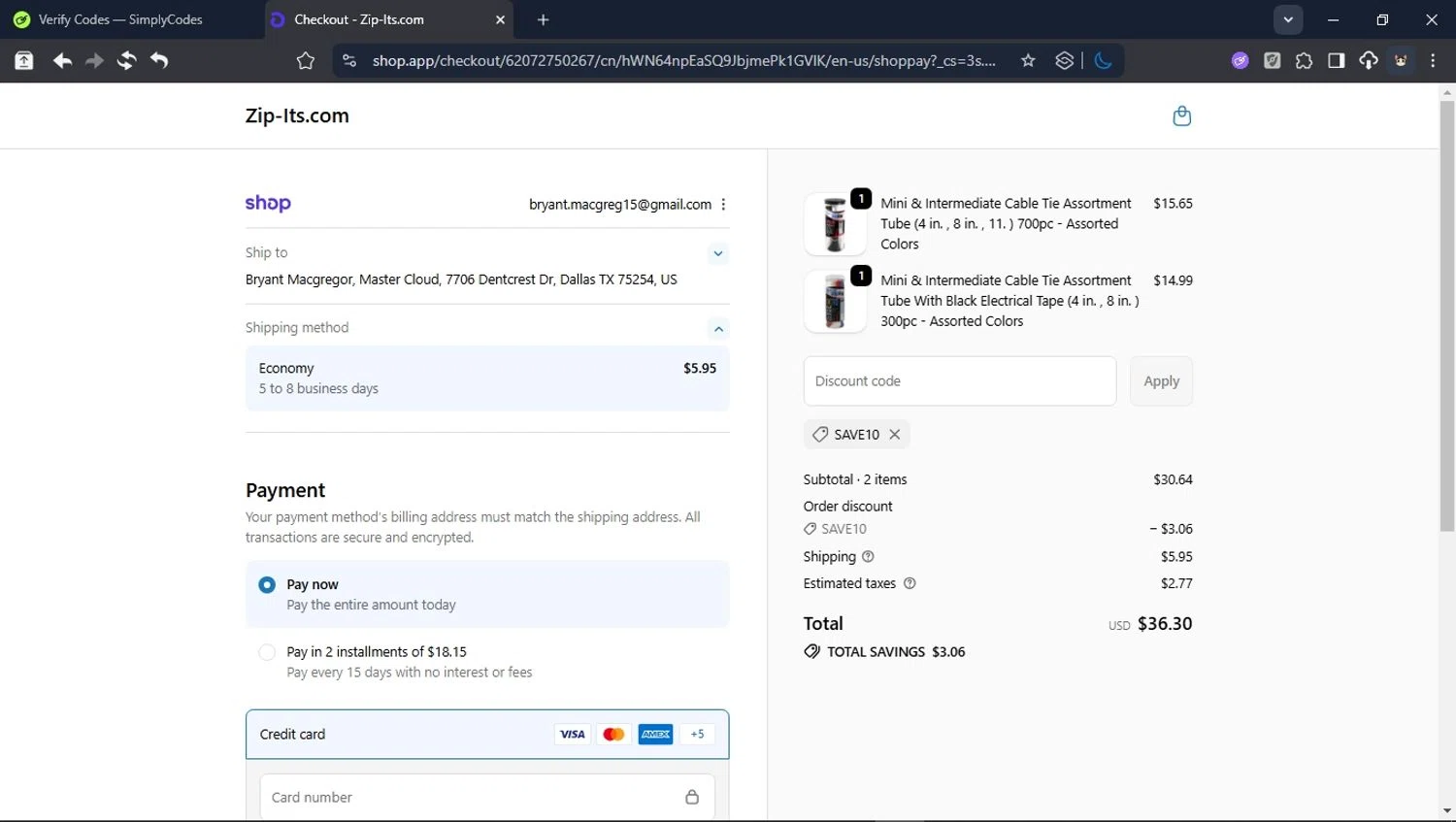Click the $14.99 item price

point(1173,280)
